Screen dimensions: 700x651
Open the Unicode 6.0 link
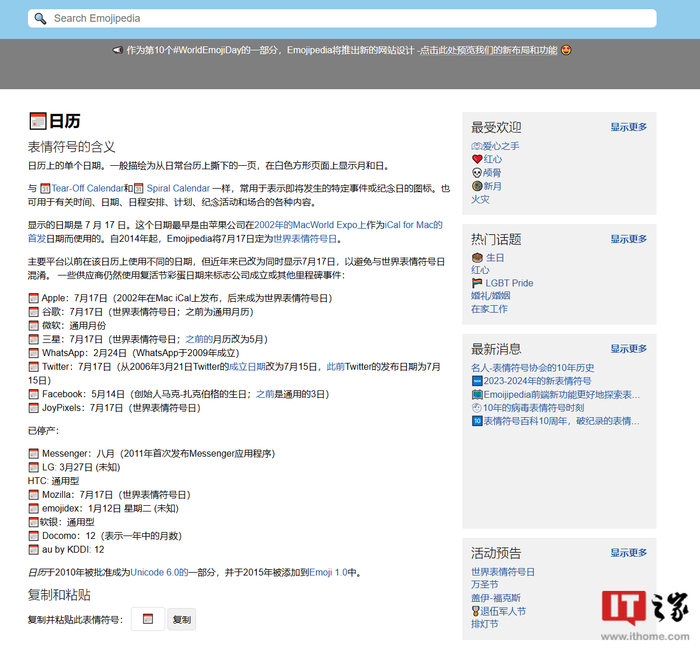coord(159,572)
